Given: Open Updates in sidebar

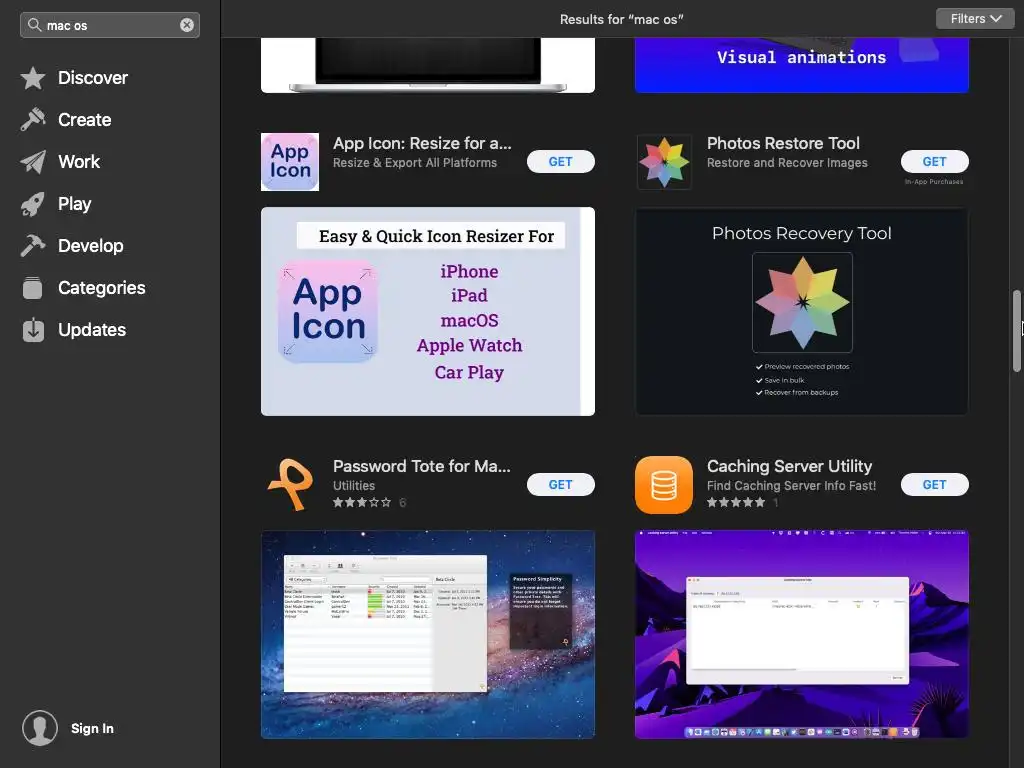Looking at the screenshot, I should 92,330.
